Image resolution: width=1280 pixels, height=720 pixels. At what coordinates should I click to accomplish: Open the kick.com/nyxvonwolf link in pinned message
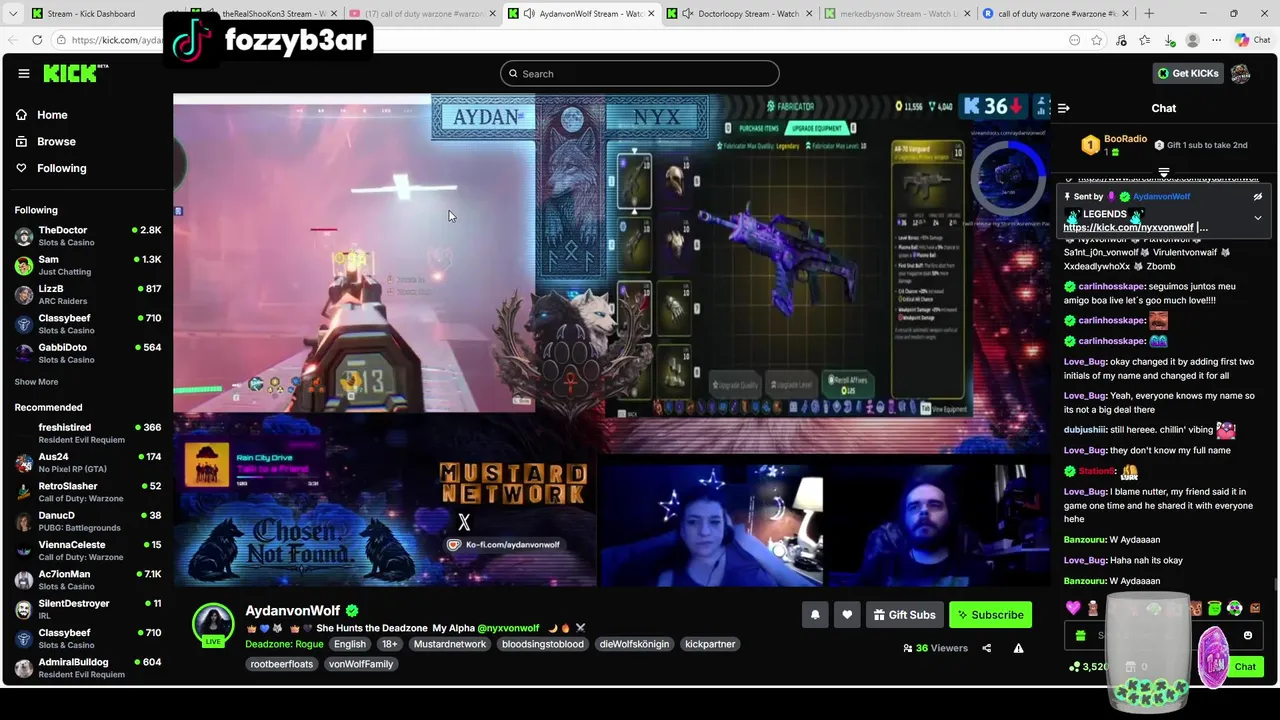click(x=1128, y=228)
